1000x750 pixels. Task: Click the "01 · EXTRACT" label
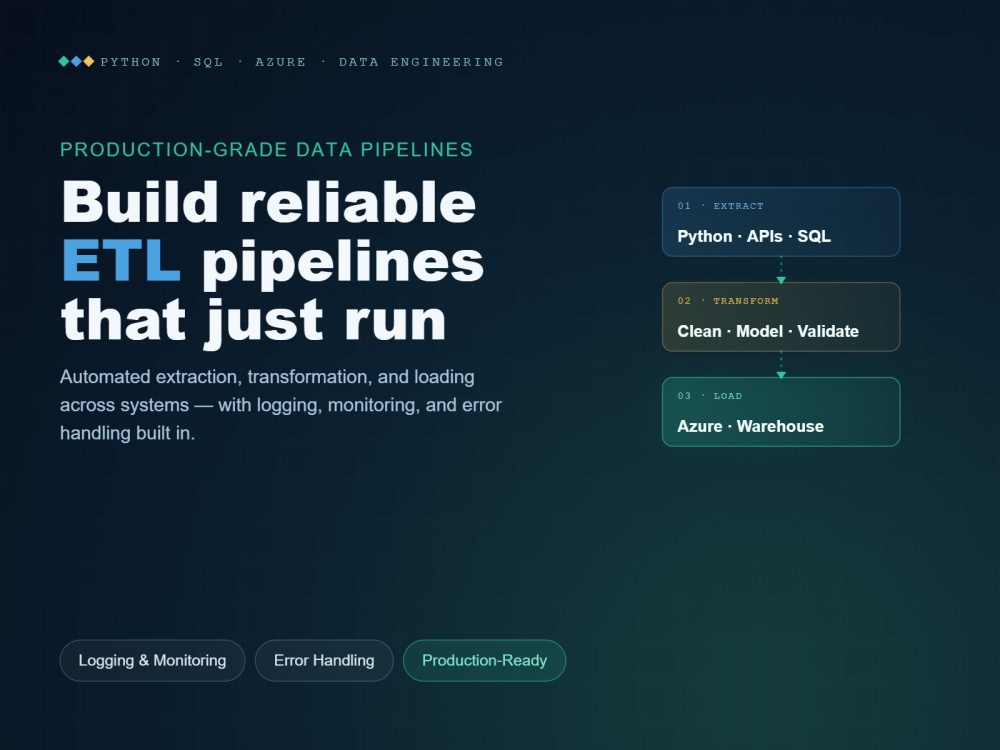(721, 206)
